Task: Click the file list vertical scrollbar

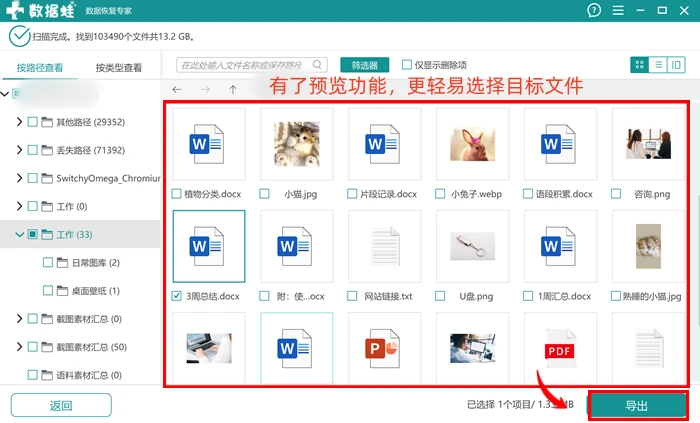Action: [x=697, y=261]
